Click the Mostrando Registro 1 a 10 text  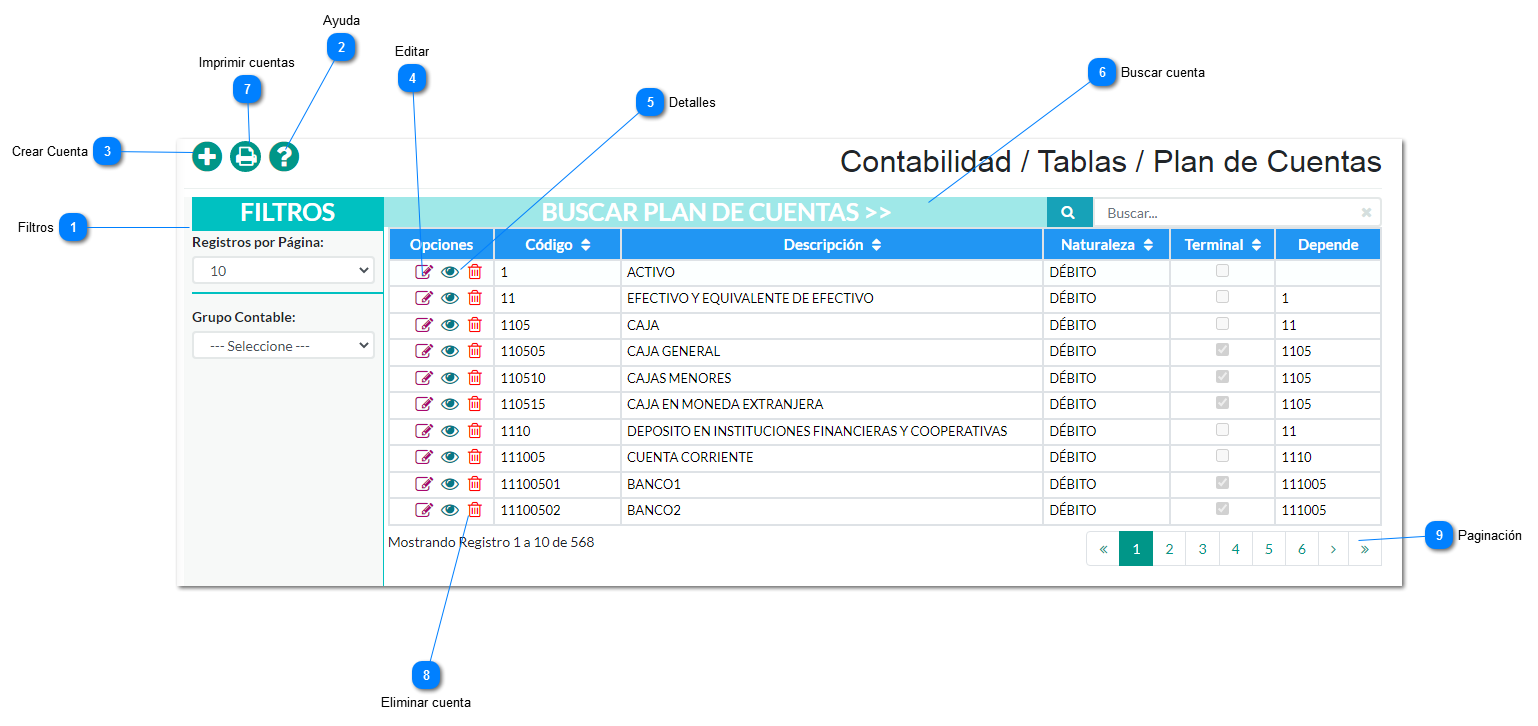[x=491, y=542]
